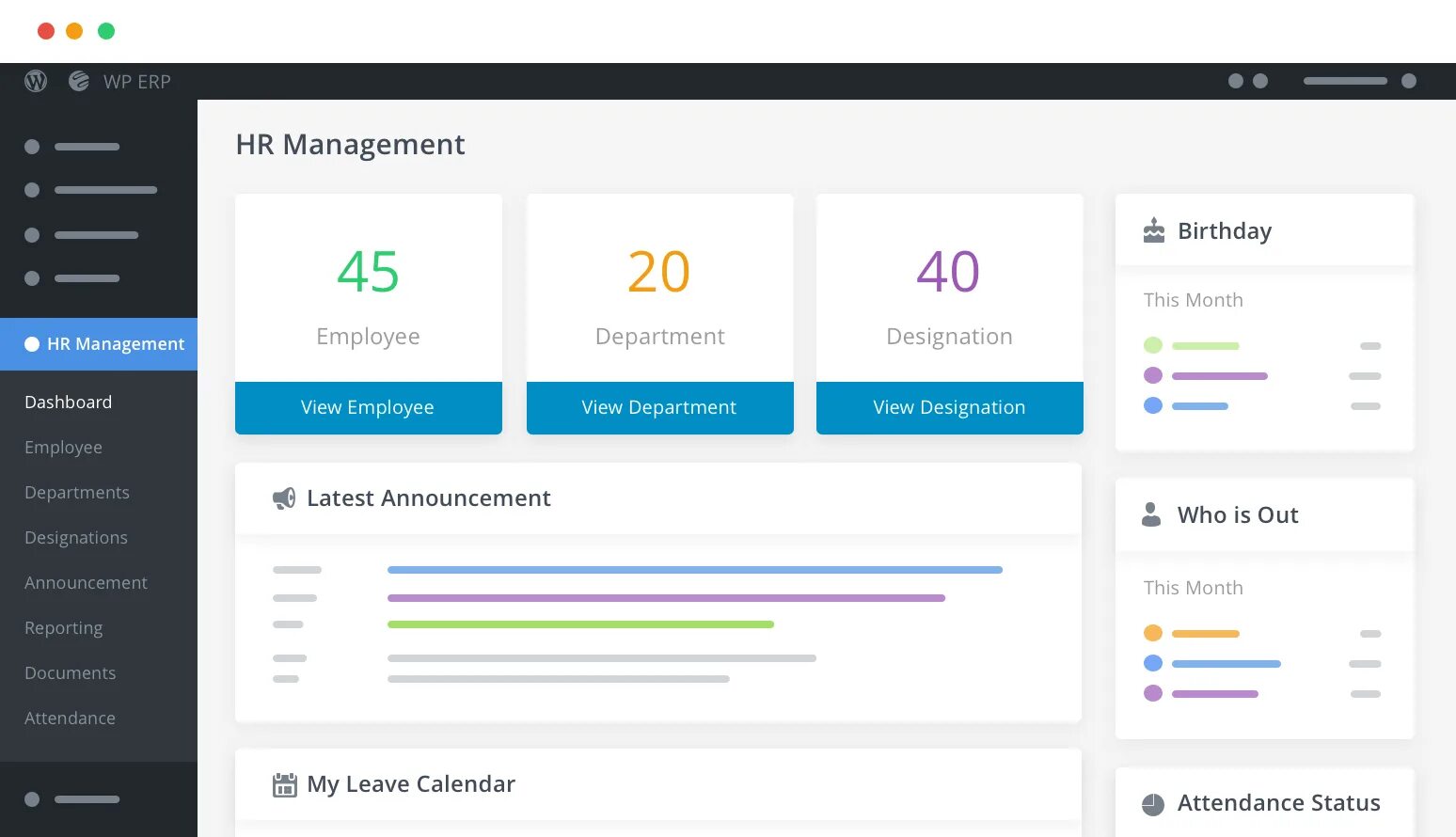Open the Employee submenu item
This screenshot has height=837, width=1456.
click(64, 448)
